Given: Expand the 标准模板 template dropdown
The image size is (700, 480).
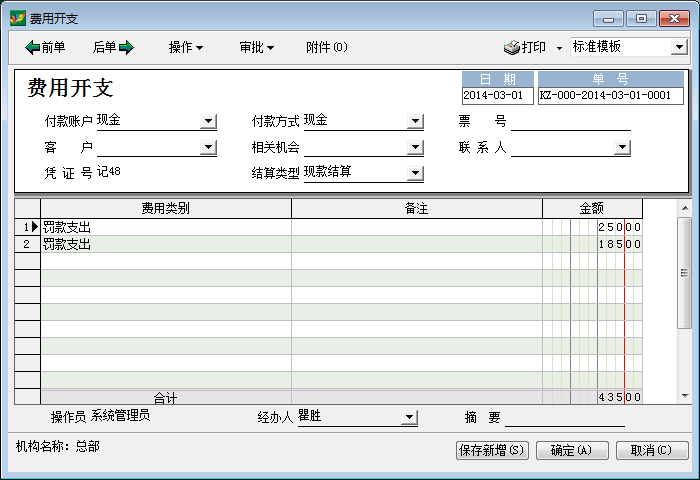Looking at the screenshot, I should pyautogui.click(x=679, y=47).
